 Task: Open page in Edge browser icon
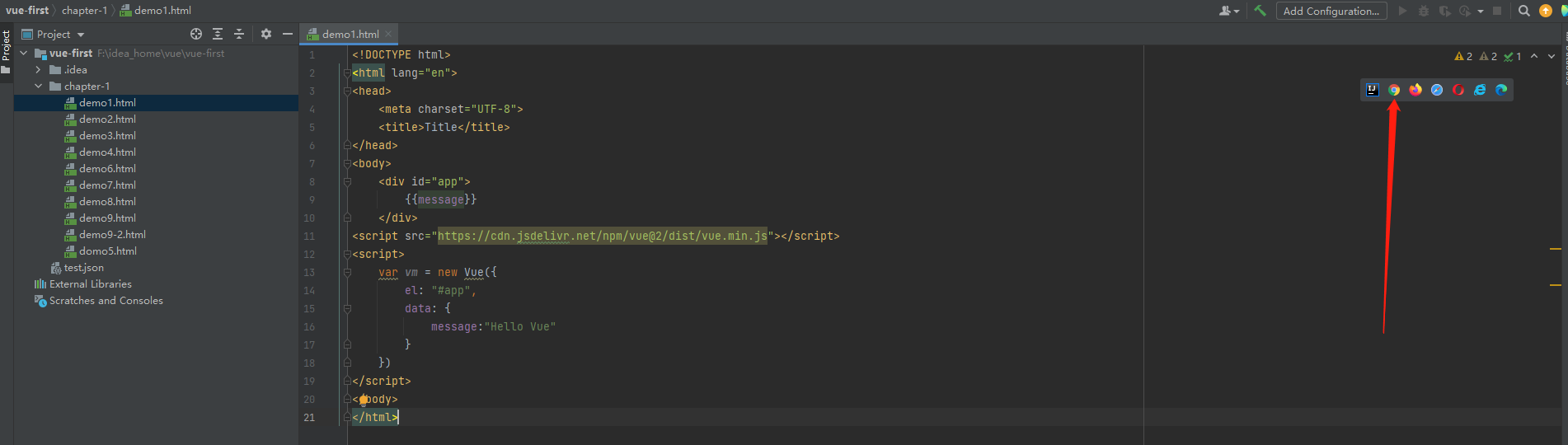pos(1501,90)
